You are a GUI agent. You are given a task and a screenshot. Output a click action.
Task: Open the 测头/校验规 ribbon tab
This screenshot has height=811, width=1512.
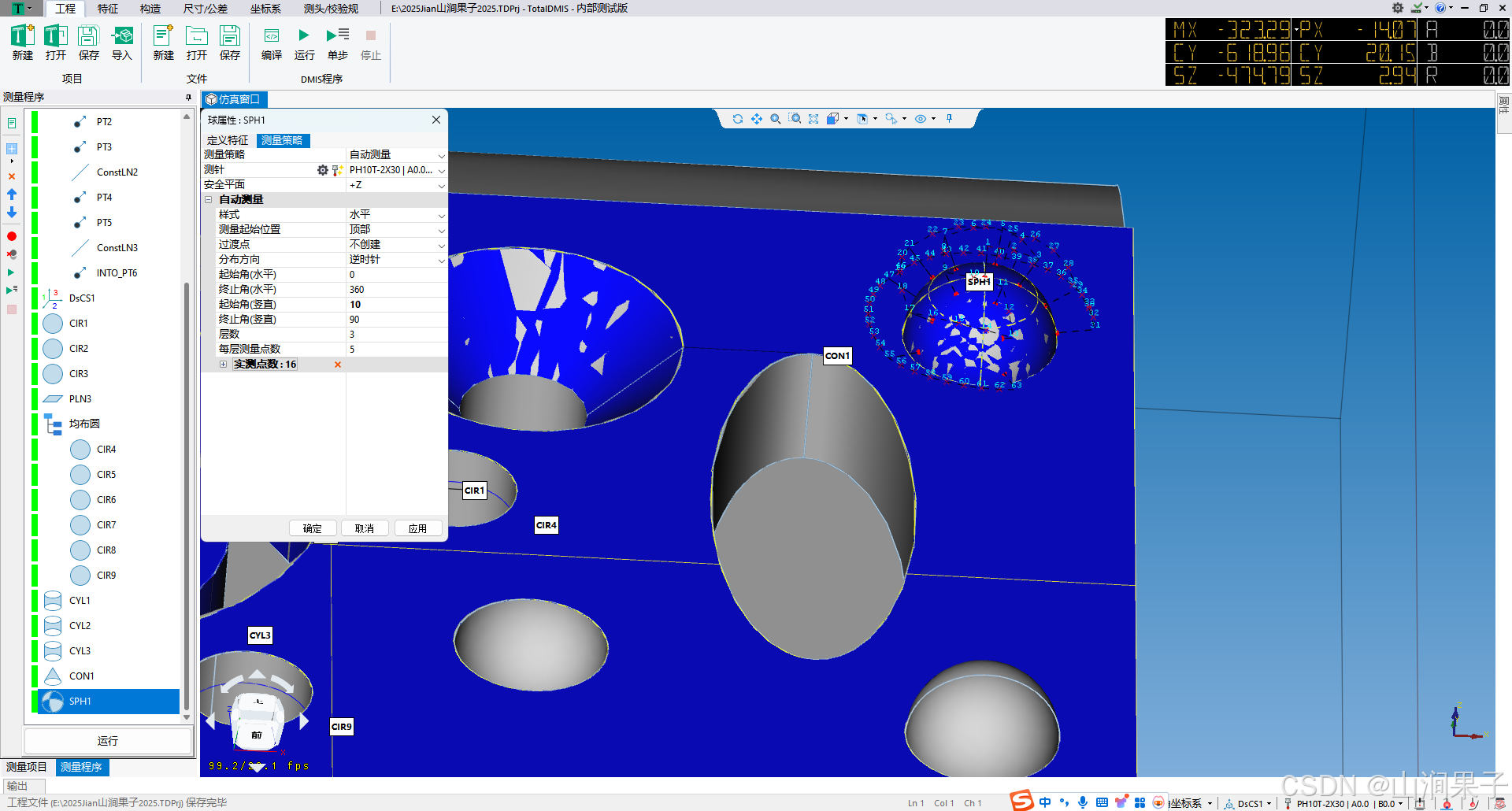coord(331,9)
